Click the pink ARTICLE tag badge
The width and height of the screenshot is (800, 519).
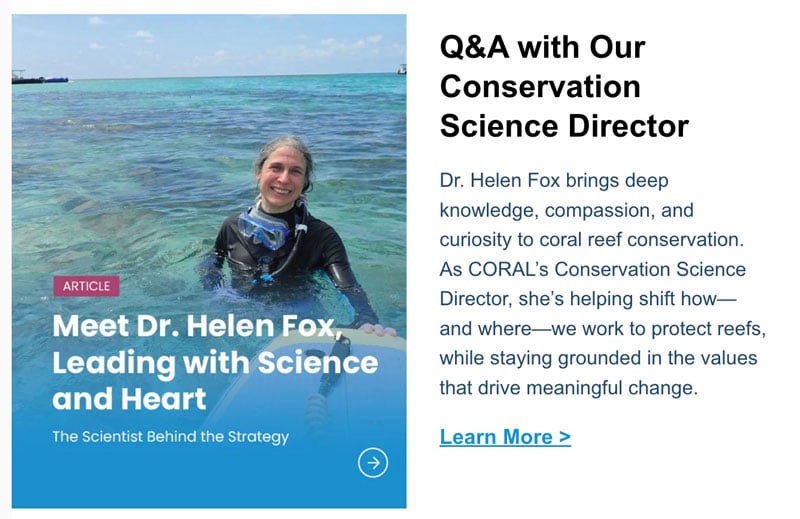(86, 286)
